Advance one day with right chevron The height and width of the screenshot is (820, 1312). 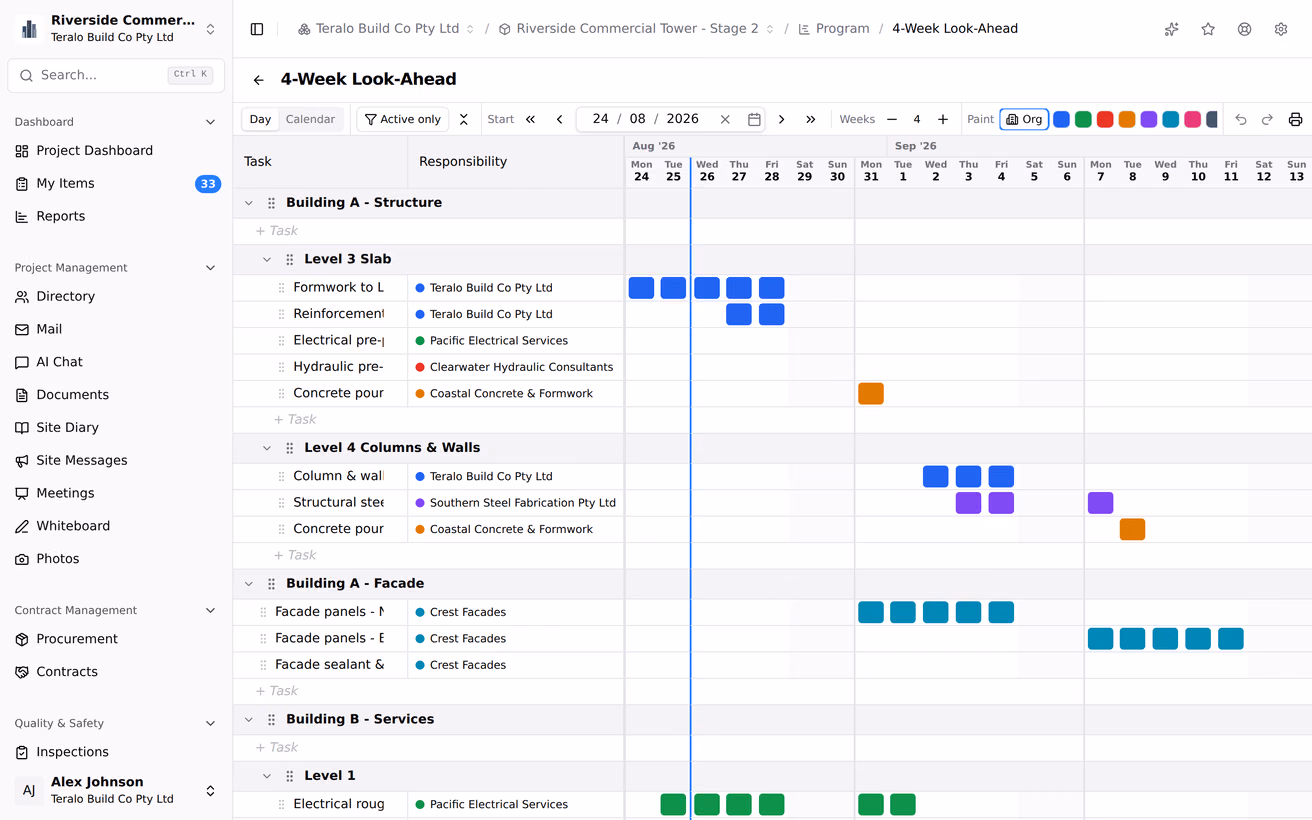782,119
